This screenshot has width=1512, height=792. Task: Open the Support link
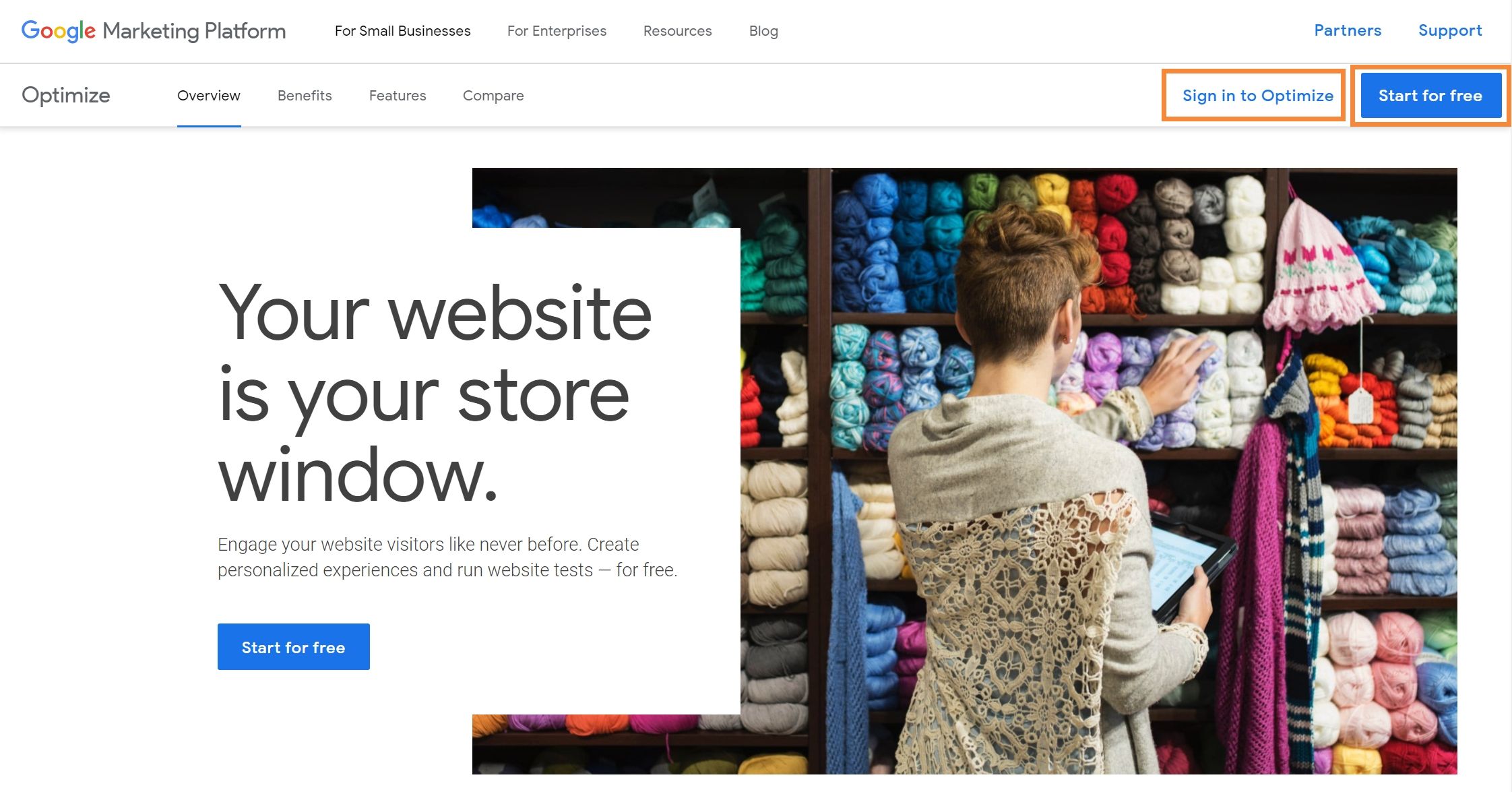1450,30
